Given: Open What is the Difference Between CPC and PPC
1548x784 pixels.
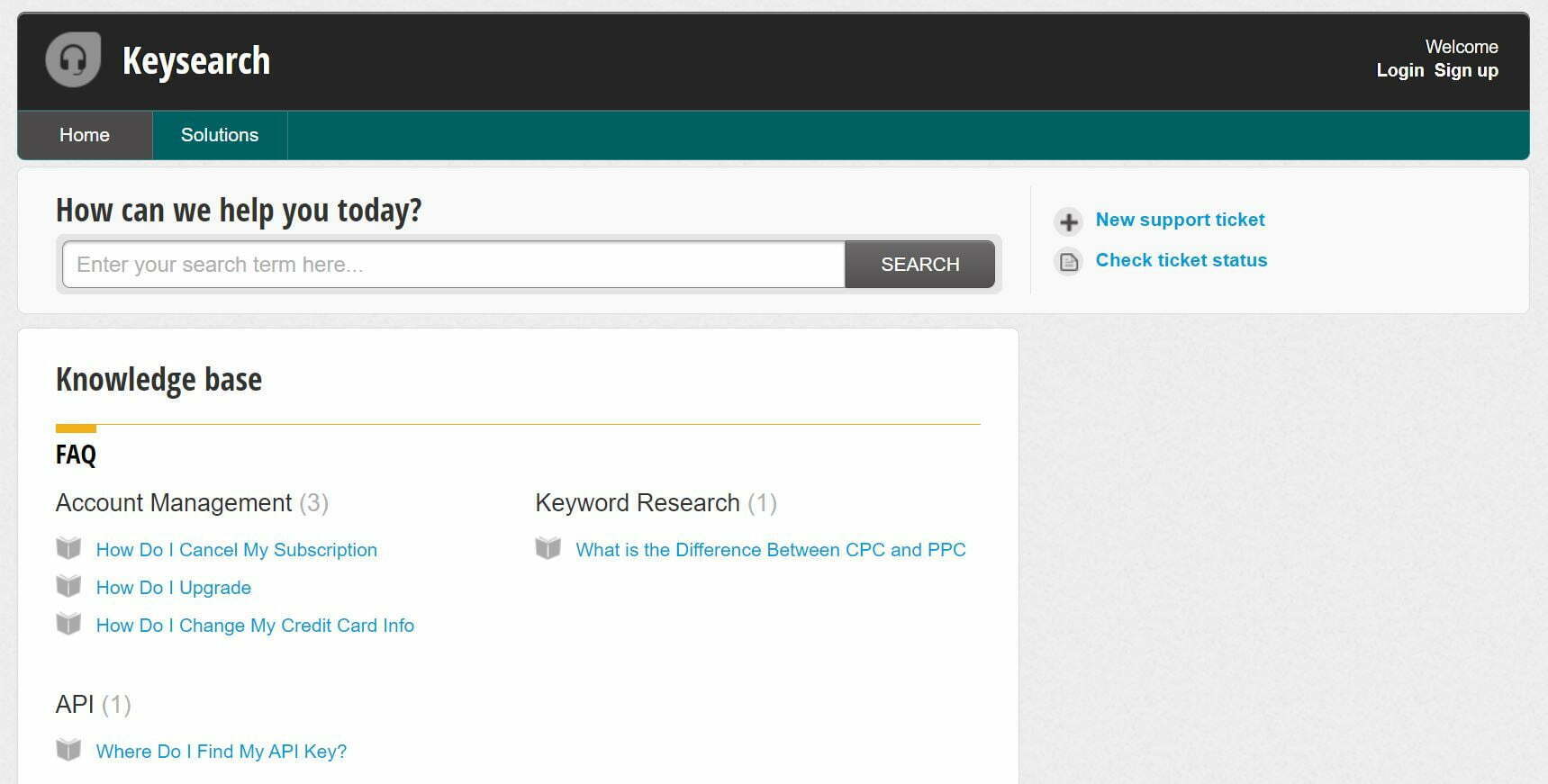Looking at the screenshot, I should 771,550.
